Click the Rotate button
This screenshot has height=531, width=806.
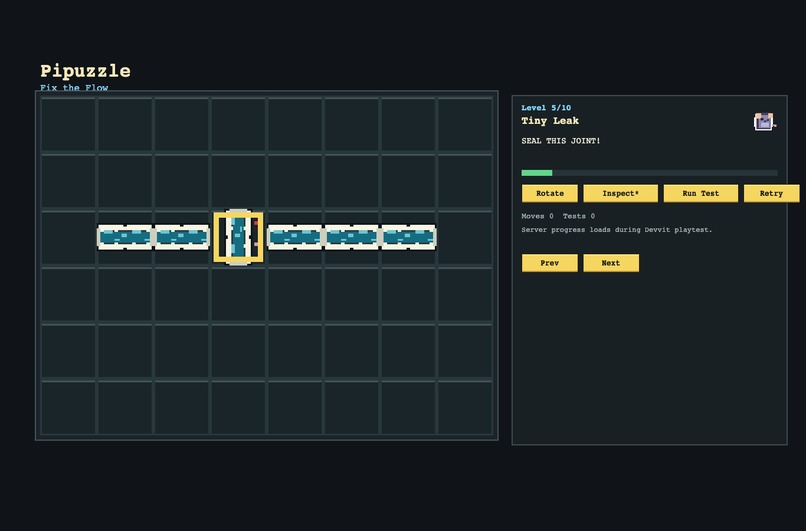tap(549, 193)
